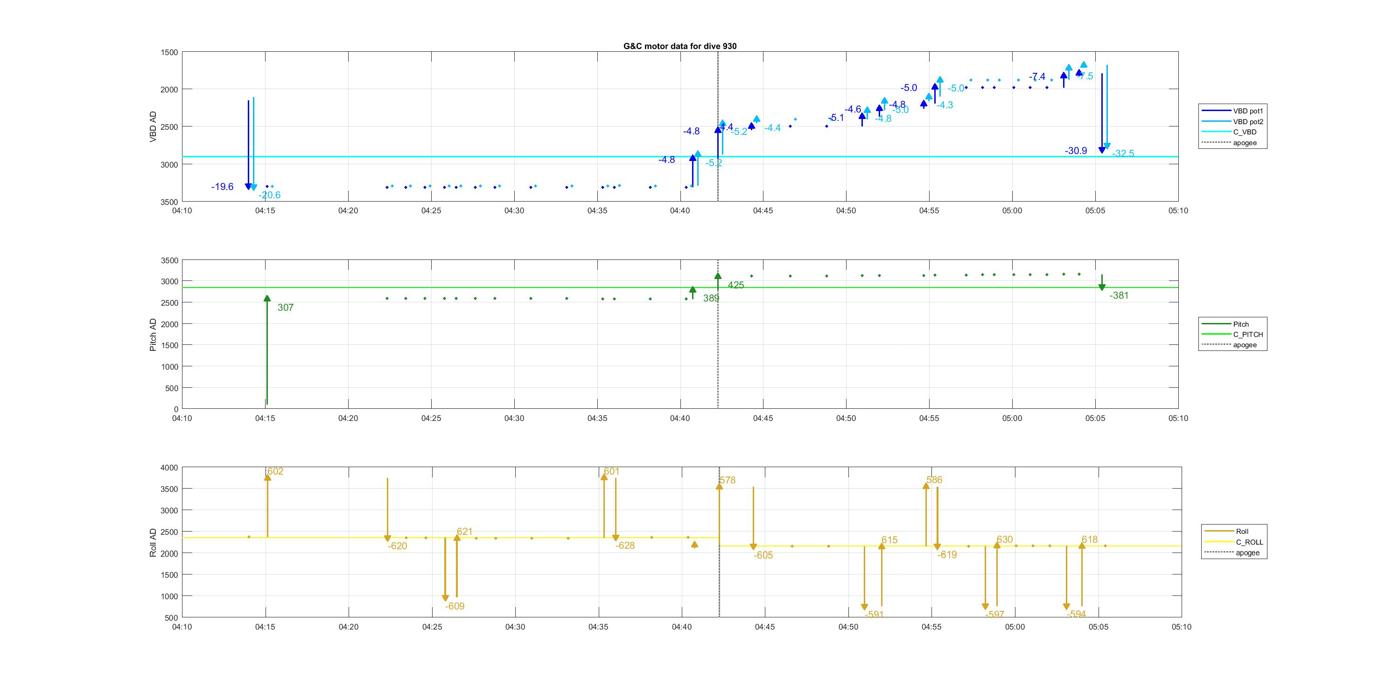This screenshot has height=693, width=1400.
Task: Click the '-32.5' VBD data label
Action: pos(1123,154)
